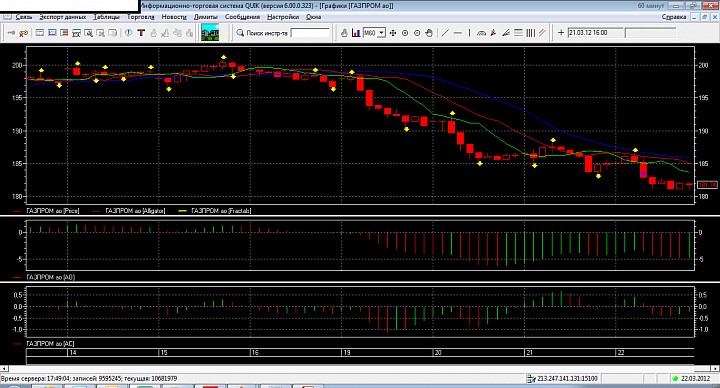
Task: Click the disconnect key with red X icon
Action: pos(23,33)
